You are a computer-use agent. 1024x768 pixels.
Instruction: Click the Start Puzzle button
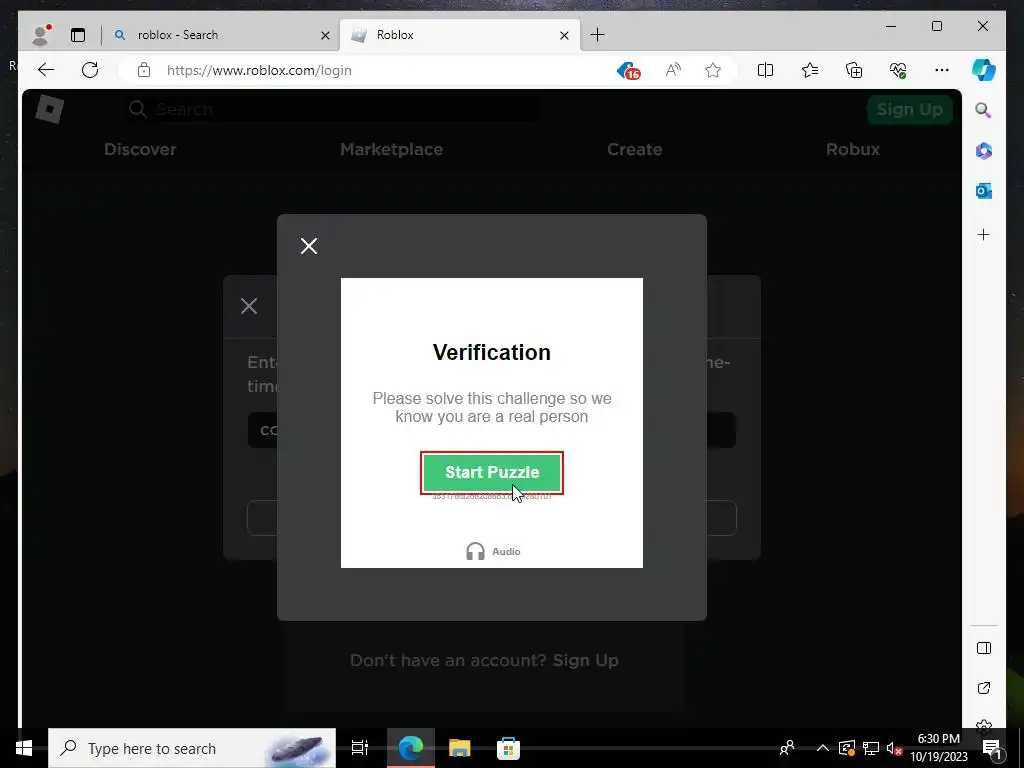pyautogui.click(x=492, y=473)
